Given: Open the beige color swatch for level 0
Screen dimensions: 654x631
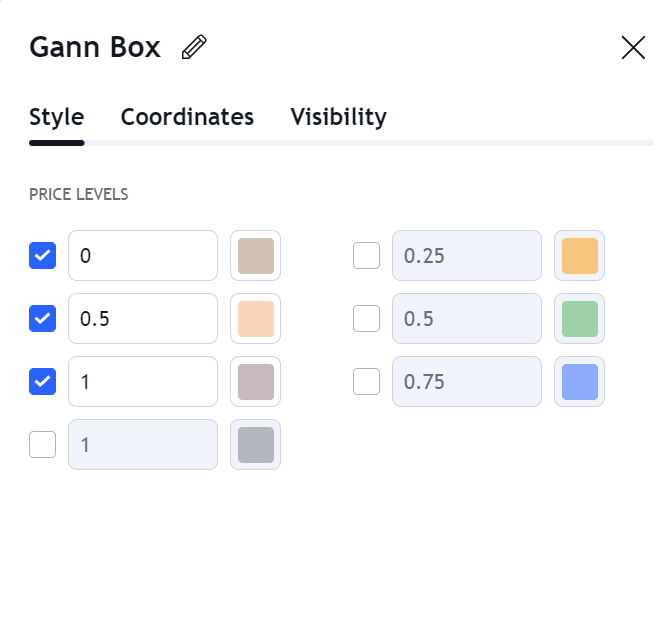Looking at the screenshot, I should click(256, 255).
